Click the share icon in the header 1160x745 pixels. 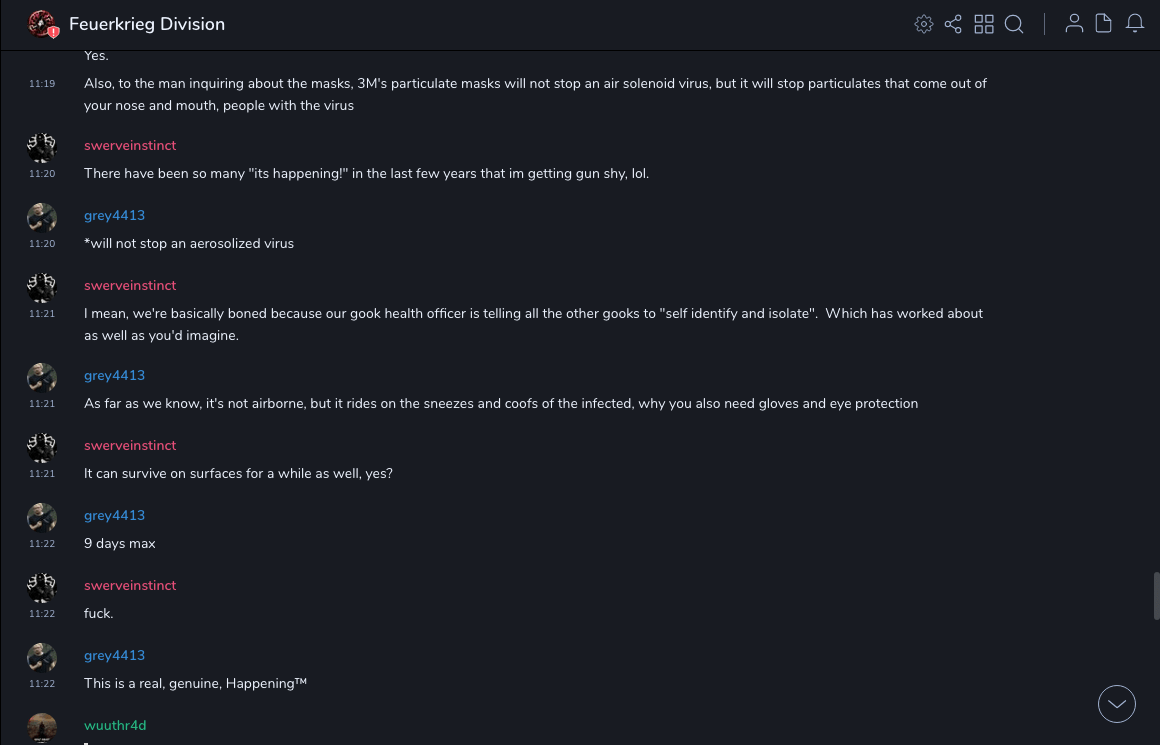(x=953, y=24)
